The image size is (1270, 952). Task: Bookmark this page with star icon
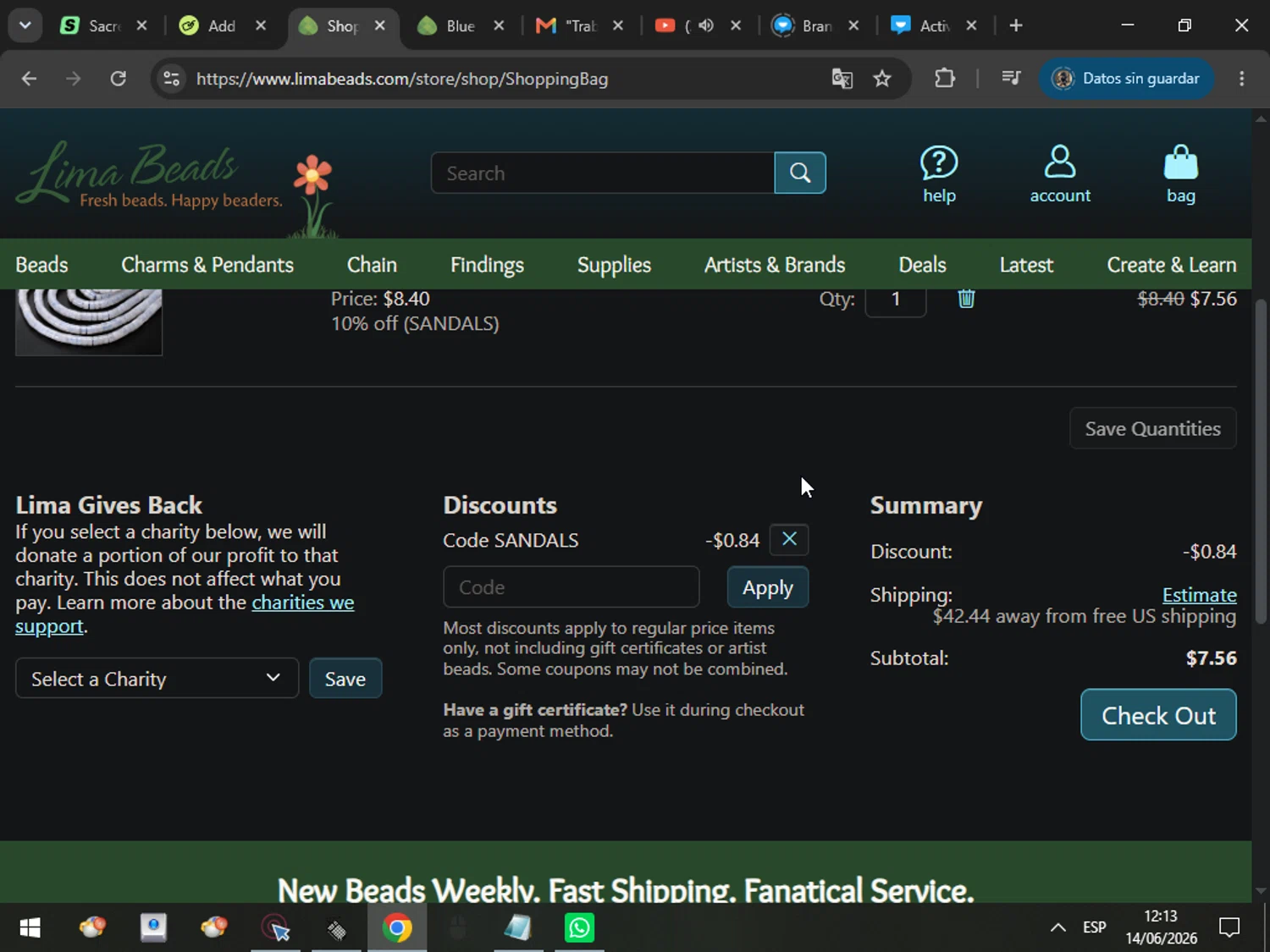point(882,79)
